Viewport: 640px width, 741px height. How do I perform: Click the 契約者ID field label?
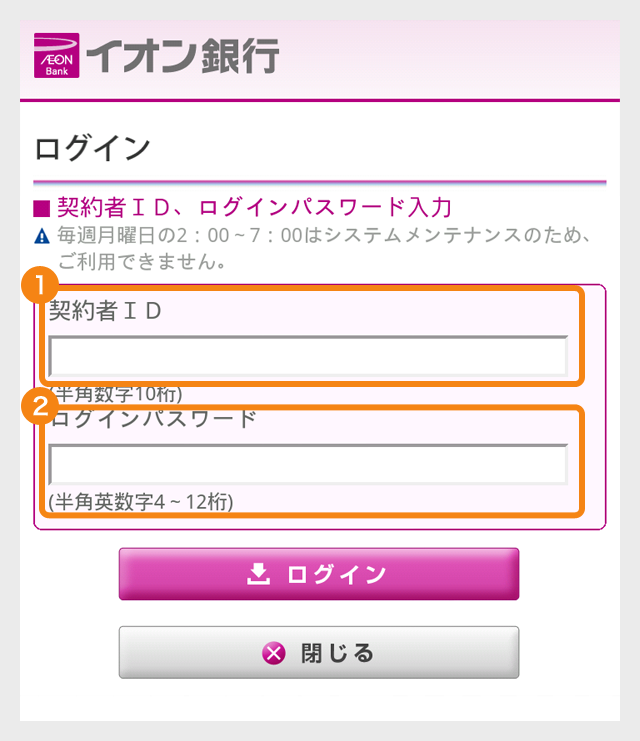105,311
